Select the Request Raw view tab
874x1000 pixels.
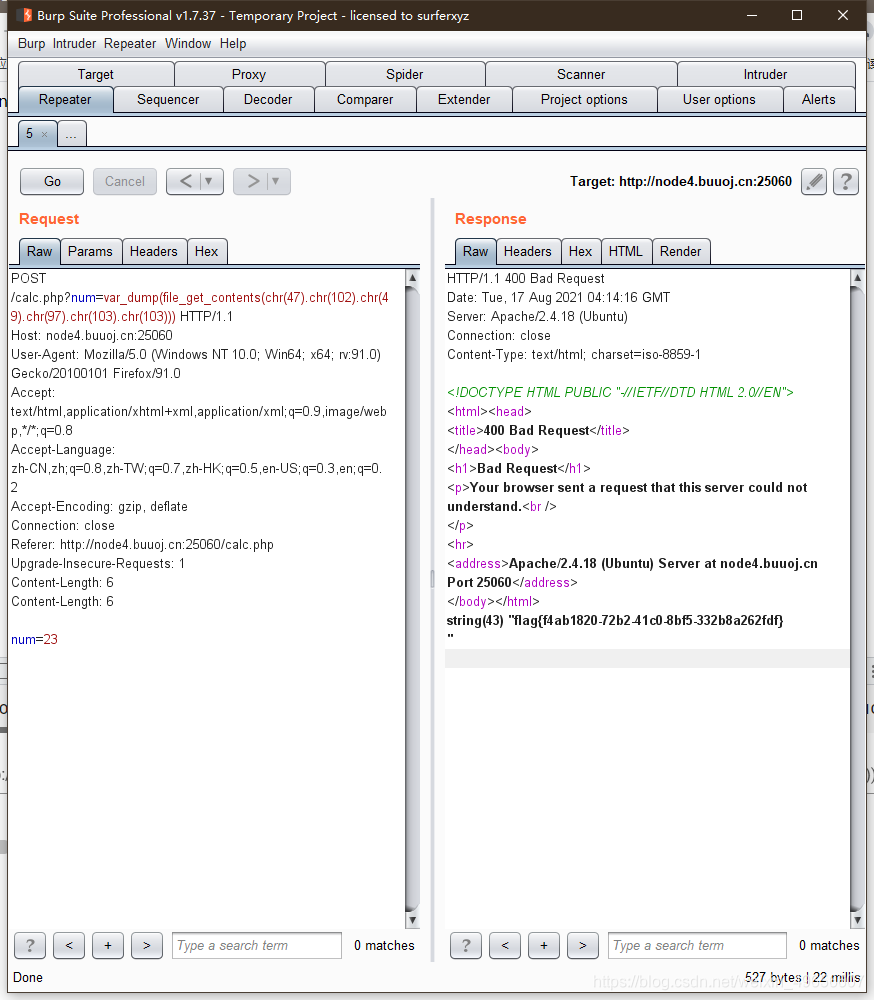tap(40, 251)
